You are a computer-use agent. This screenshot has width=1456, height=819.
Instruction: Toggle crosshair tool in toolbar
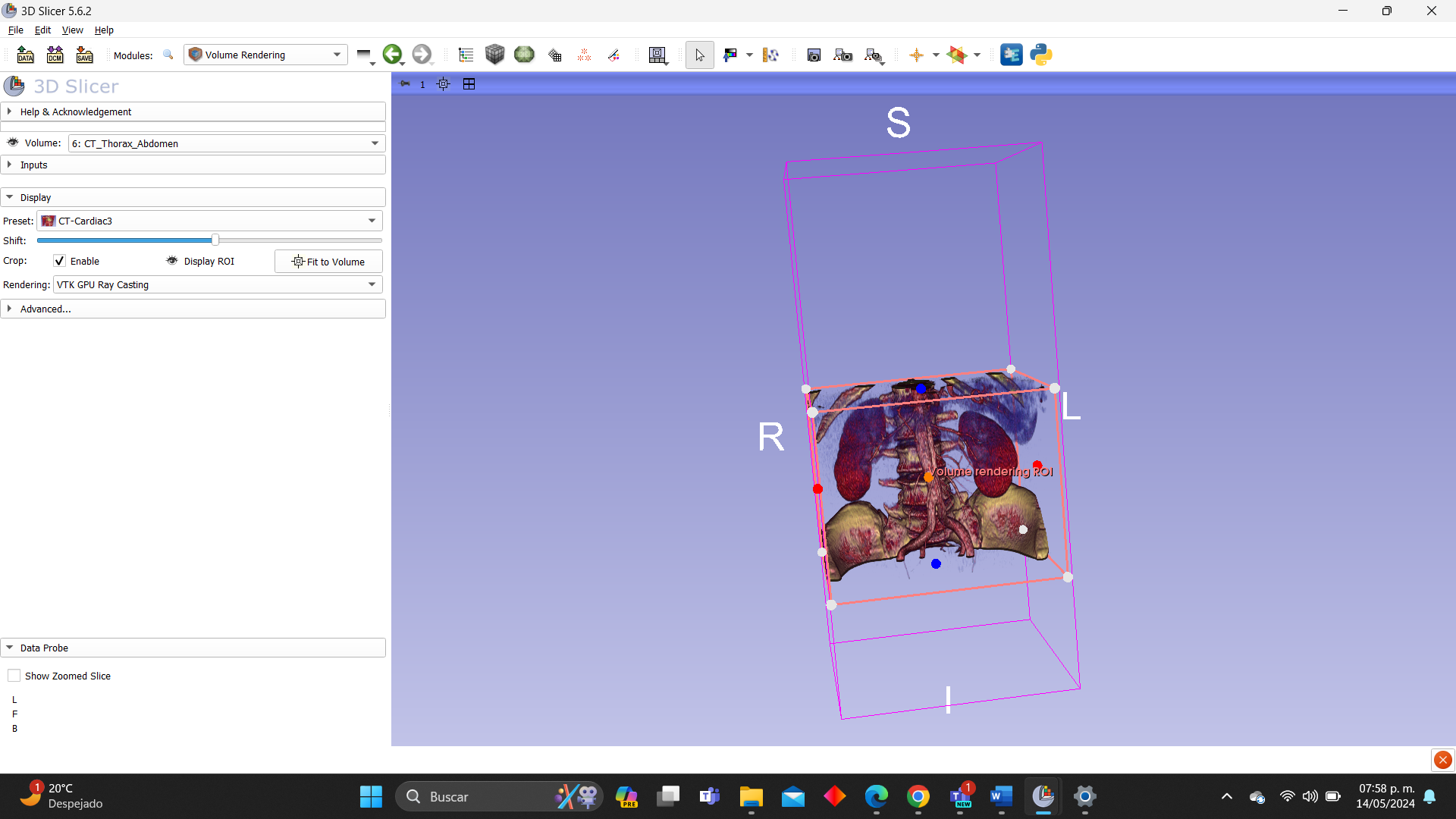pos(916,55)
